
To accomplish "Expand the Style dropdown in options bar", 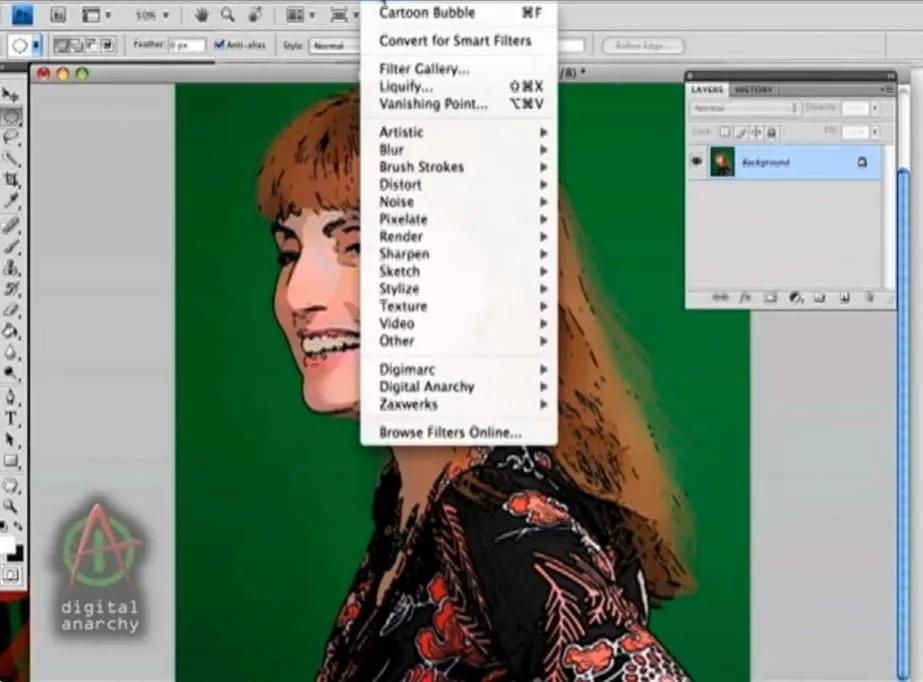I will coord(332,46).
